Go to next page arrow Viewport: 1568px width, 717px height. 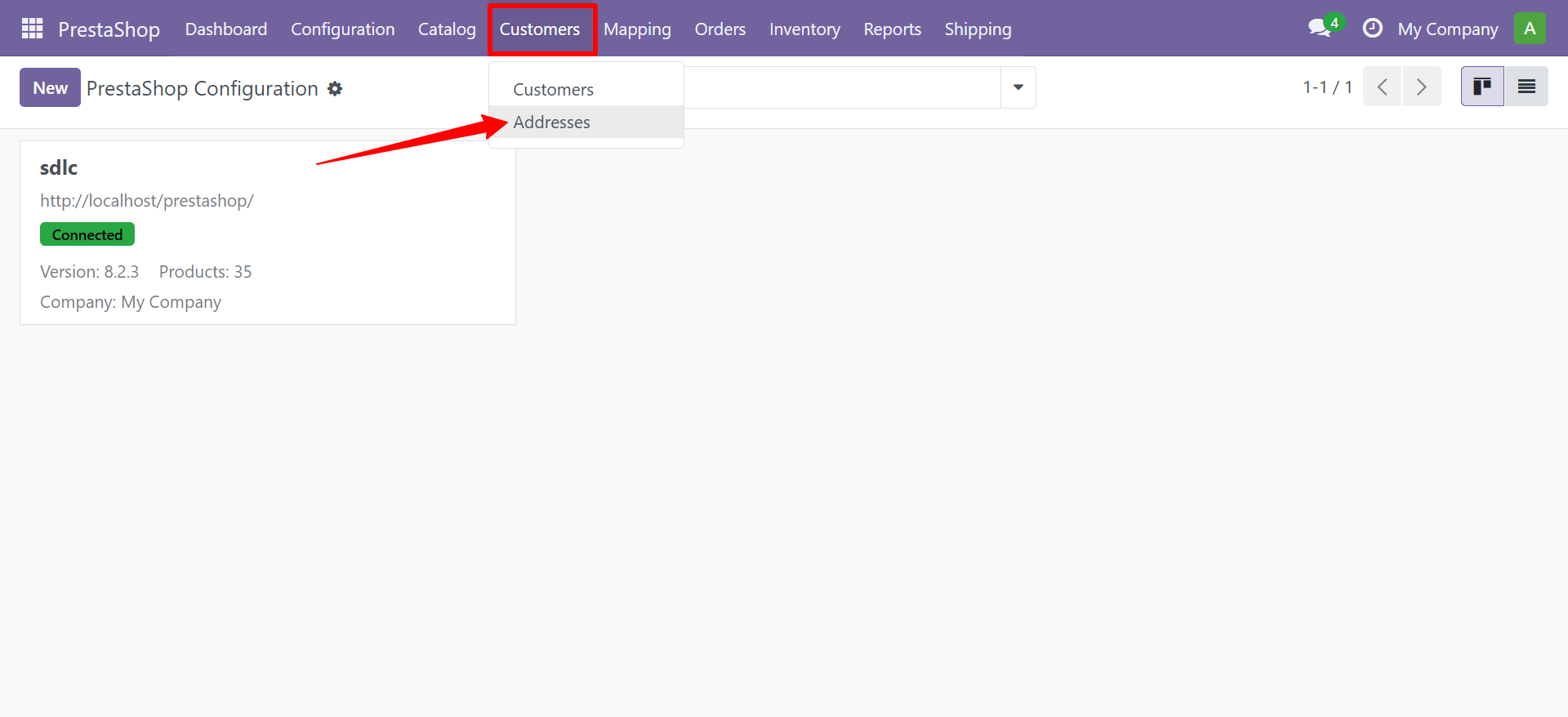coord(1422,87)
